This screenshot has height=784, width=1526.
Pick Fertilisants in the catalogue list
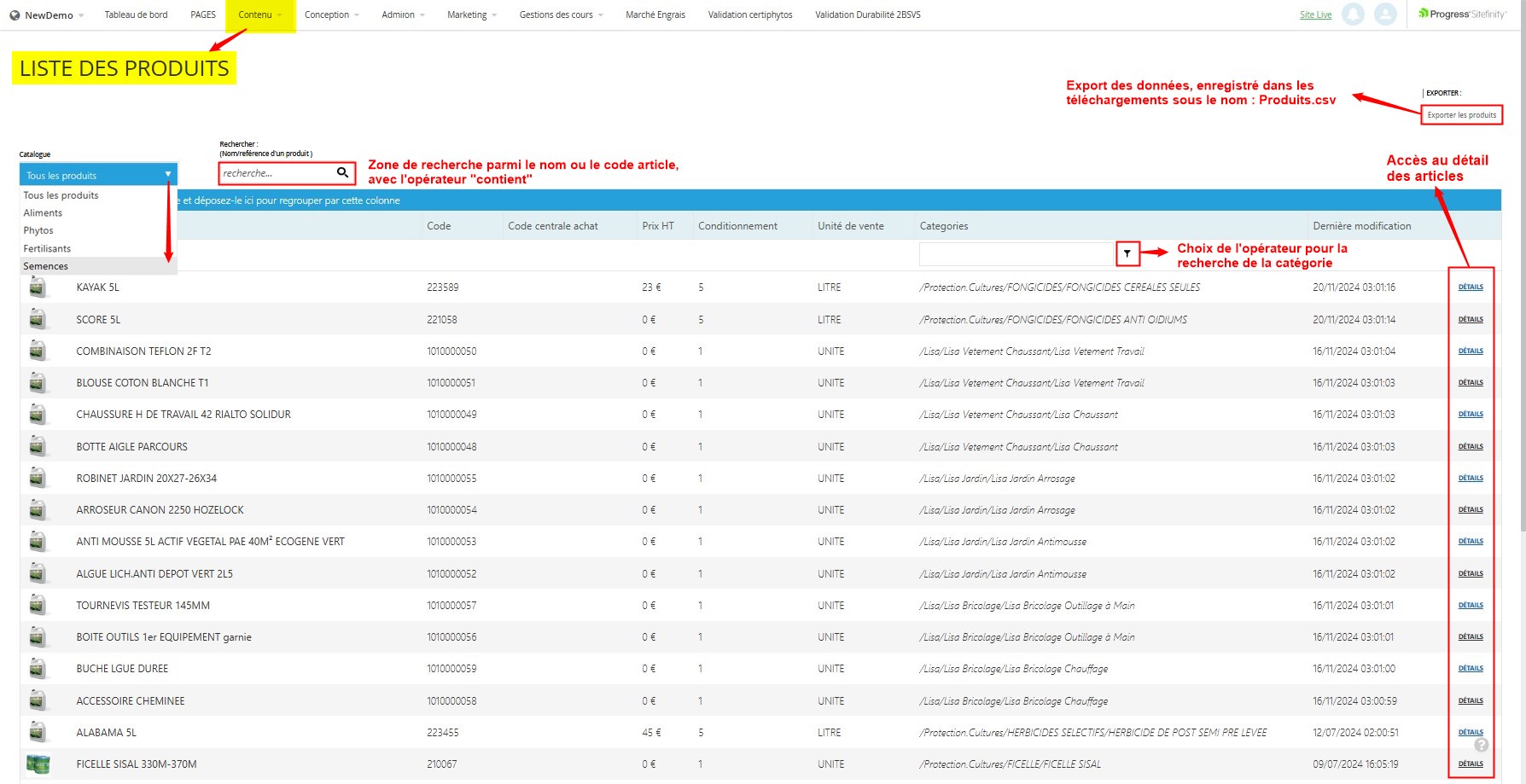pos(47,248)
